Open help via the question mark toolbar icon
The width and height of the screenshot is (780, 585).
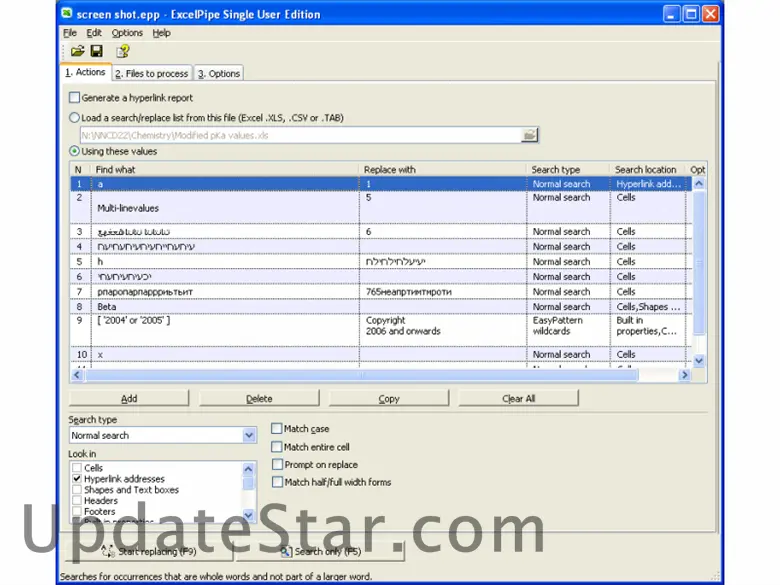coord(122,51)
